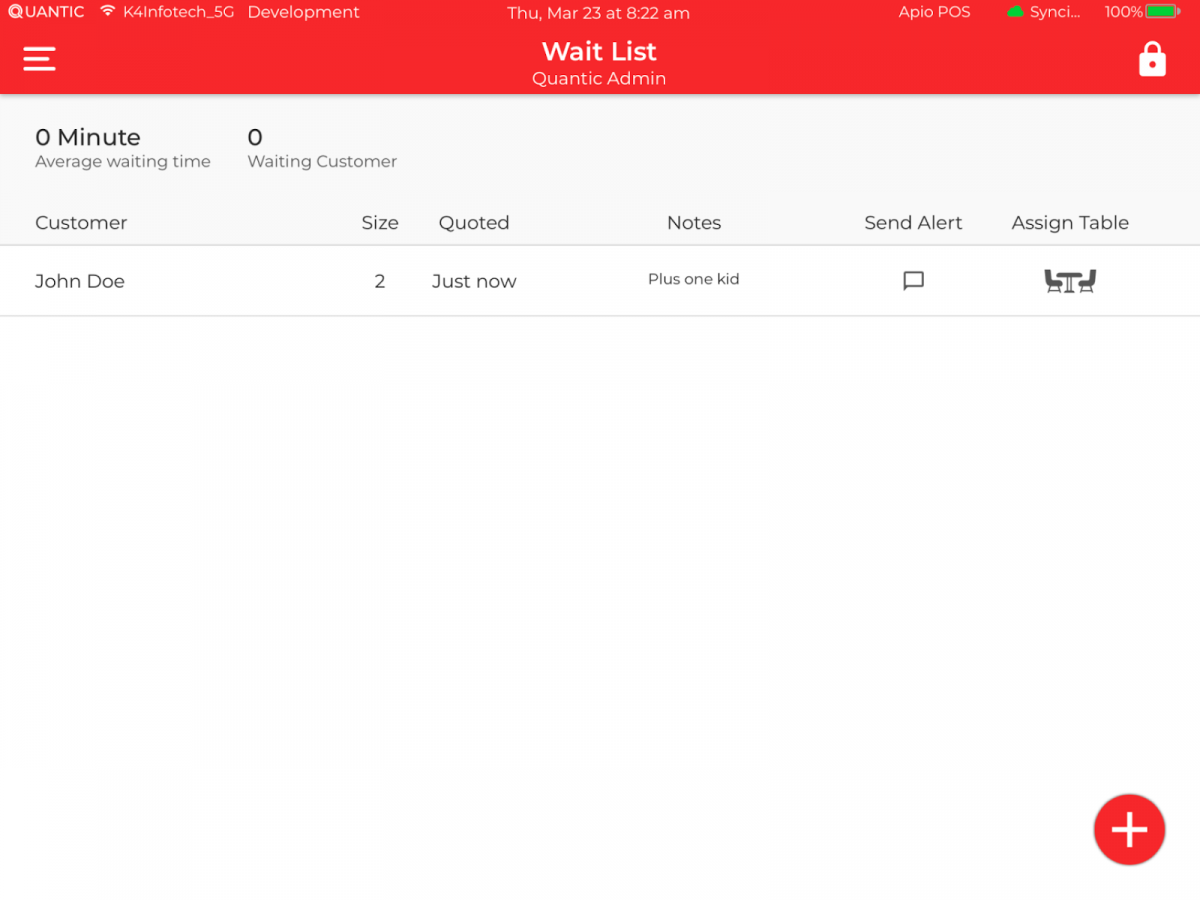Click the Assign Table column header
The image size is (1200, 900).
[x=1070, y=222]
